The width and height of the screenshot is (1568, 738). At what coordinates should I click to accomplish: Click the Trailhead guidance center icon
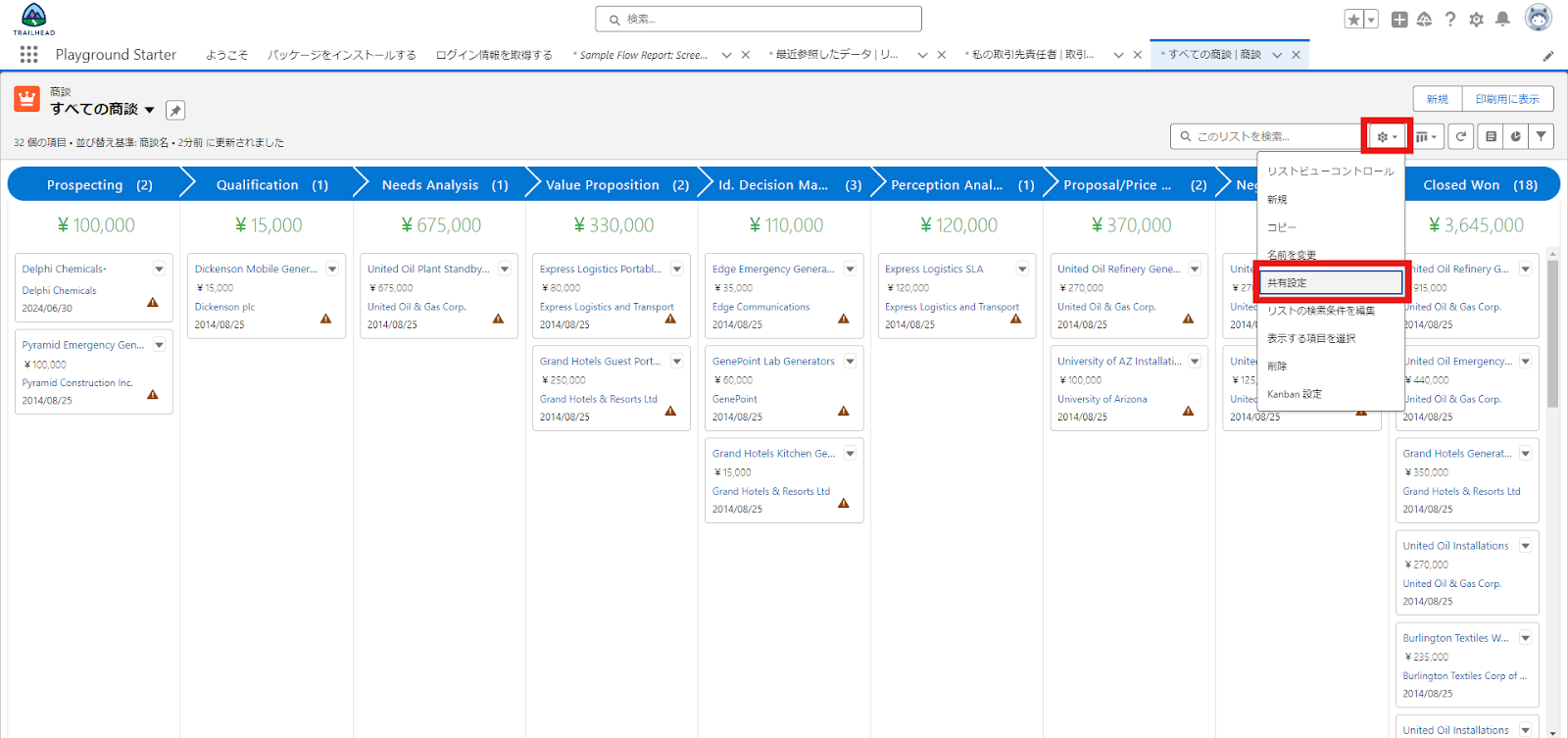1425,20
